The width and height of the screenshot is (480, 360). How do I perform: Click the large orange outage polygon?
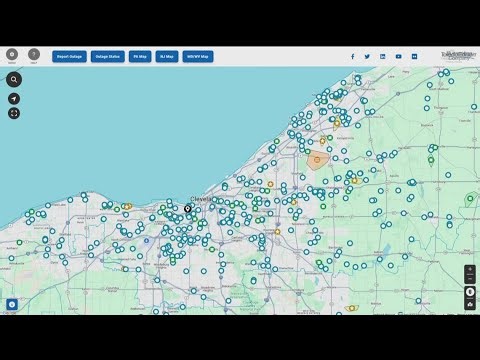[317, 160]
